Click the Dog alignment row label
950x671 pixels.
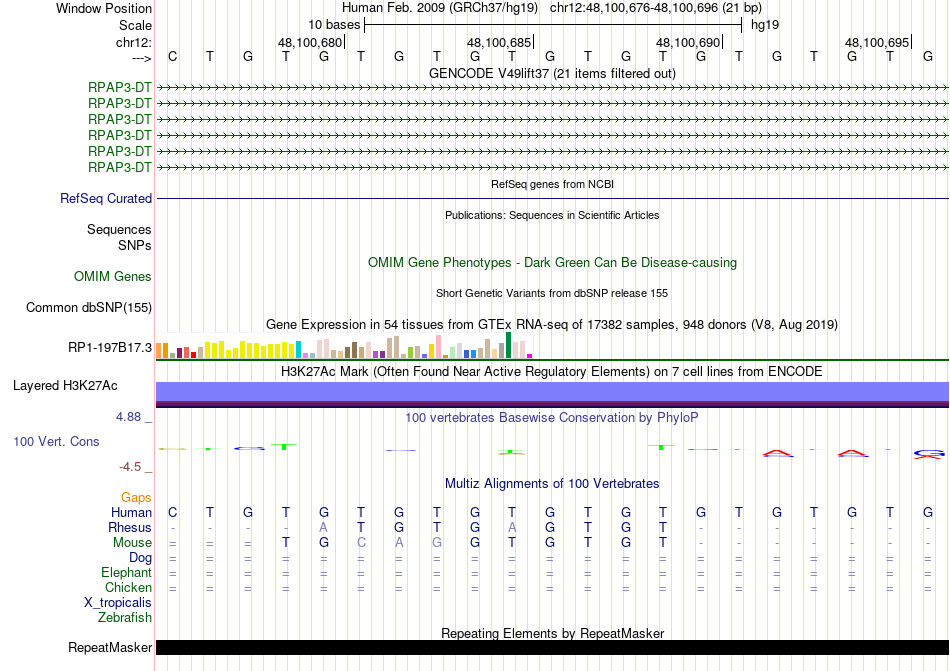[x=140, y=558]
